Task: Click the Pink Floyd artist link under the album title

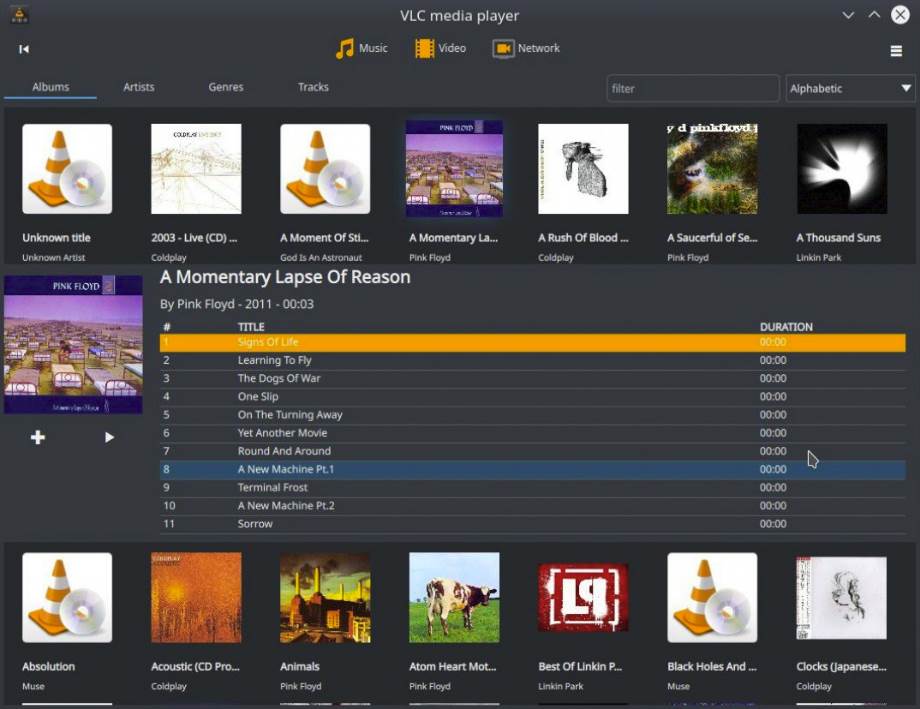Action: 201,304
